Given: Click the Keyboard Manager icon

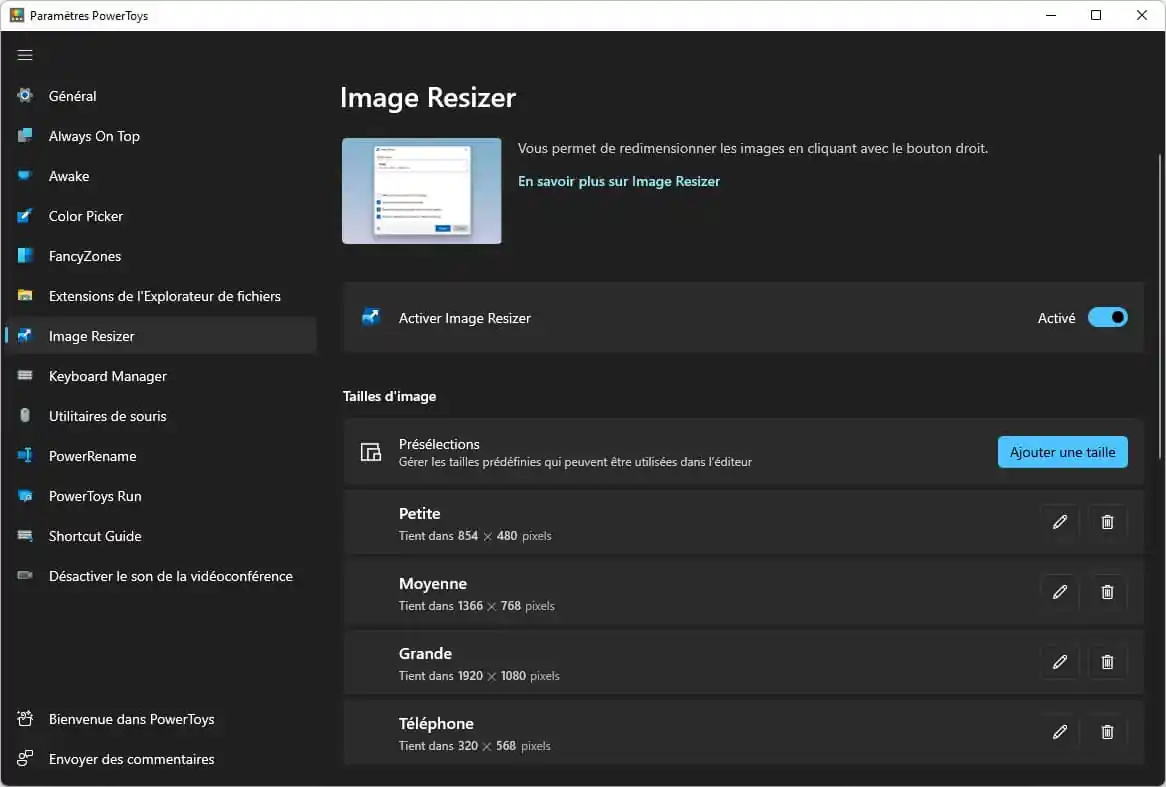Looking at the screenshot, I should (x=25, y=376).
